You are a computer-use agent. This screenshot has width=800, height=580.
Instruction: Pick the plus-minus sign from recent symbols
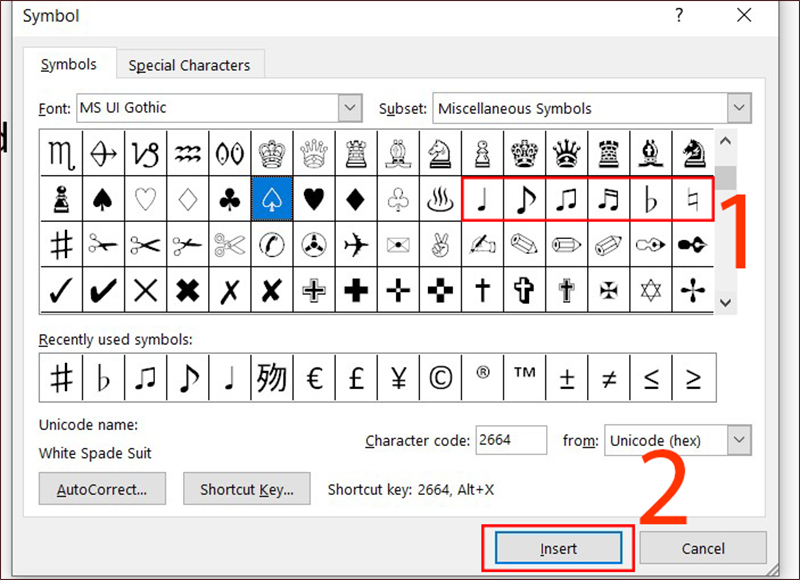[566, 378]
